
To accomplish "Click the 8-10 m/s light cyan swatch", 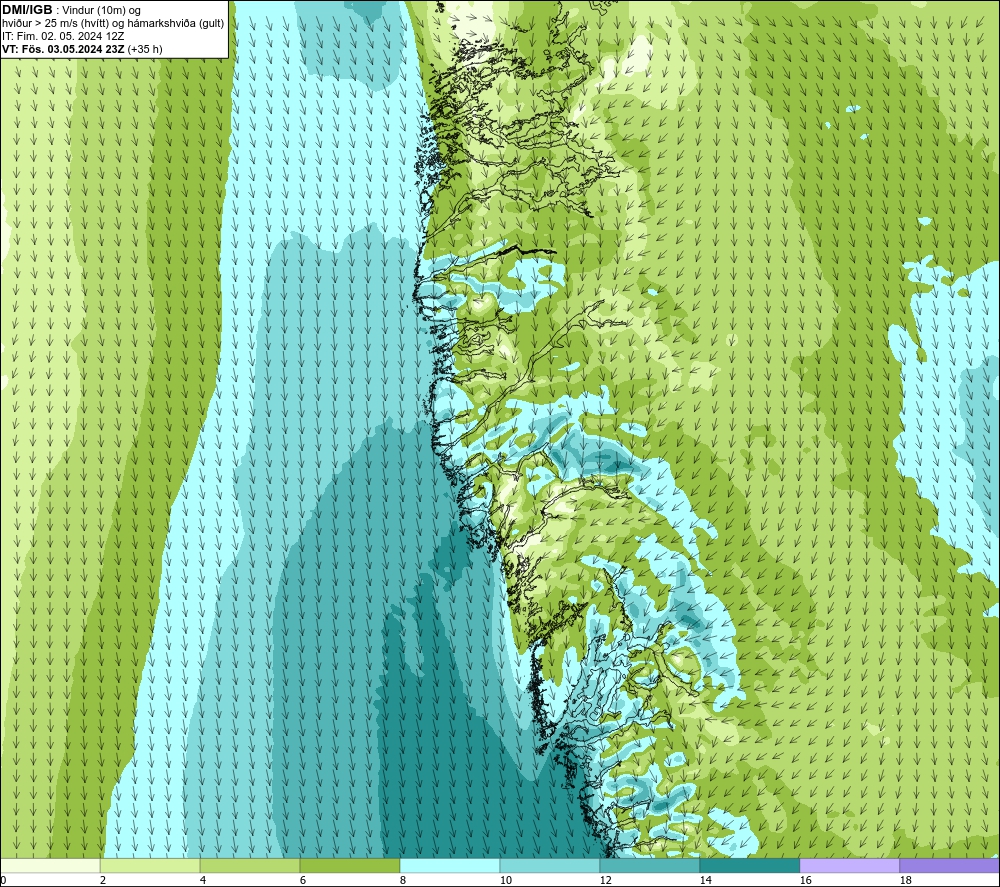I will [450, 865].
